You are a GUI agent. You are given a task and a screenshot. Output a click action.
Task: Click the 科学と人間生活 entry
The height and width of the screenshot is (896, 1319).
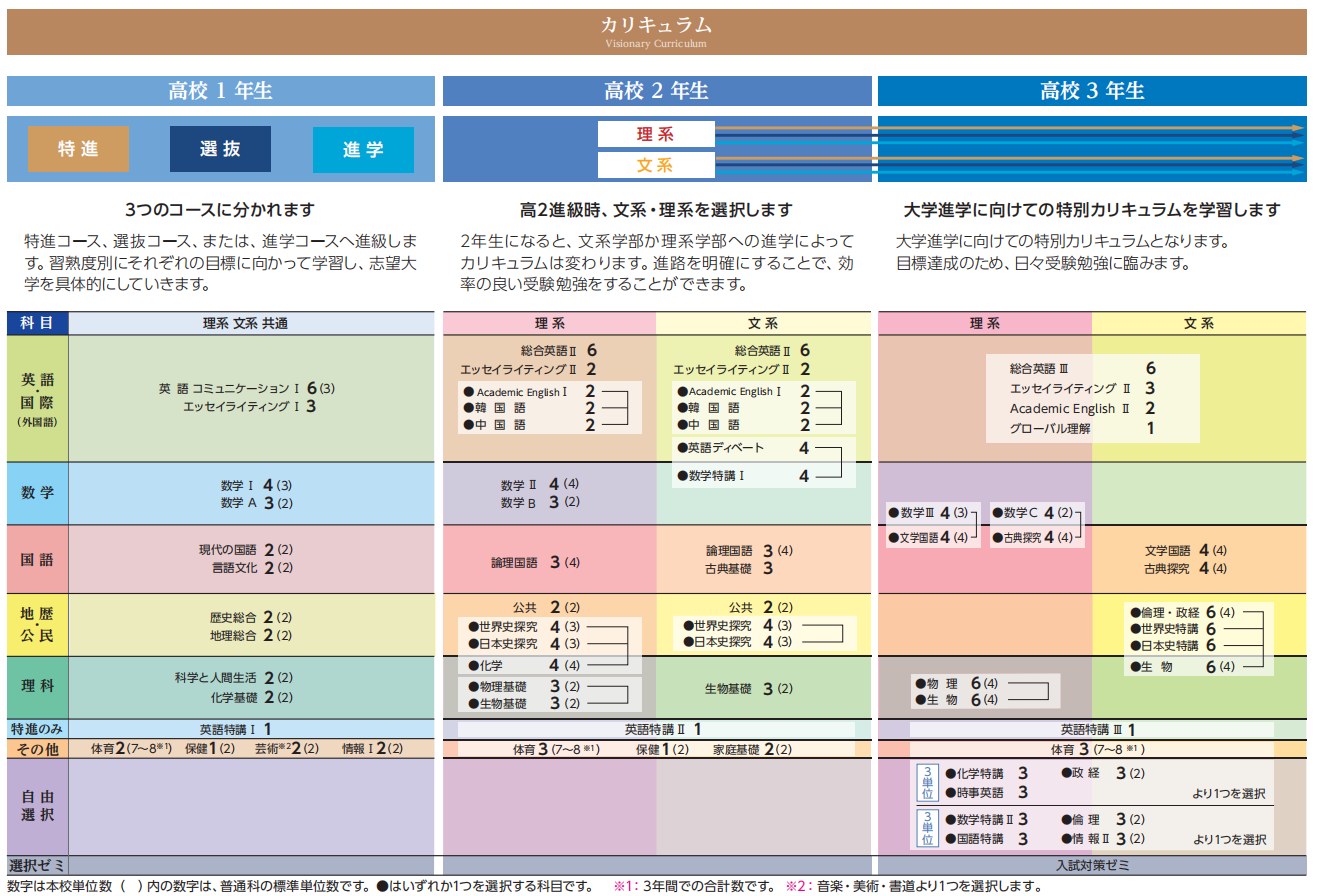233,678
